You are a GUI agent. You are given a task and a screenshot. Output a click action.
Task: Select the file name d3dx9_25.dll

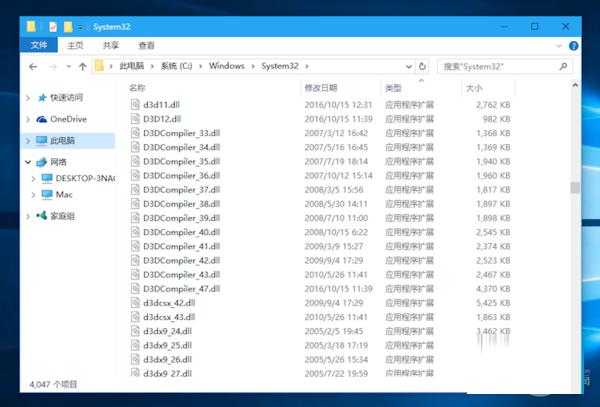tap(167, 345)
